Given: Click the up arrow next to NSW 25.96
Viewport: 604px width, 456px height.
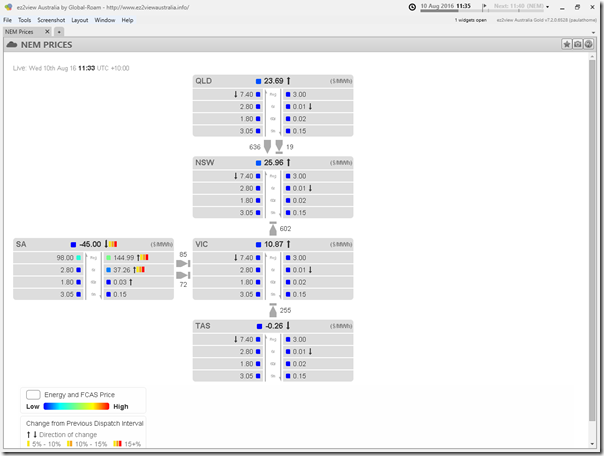Looking at the screenshot, I should coord(289,163).
